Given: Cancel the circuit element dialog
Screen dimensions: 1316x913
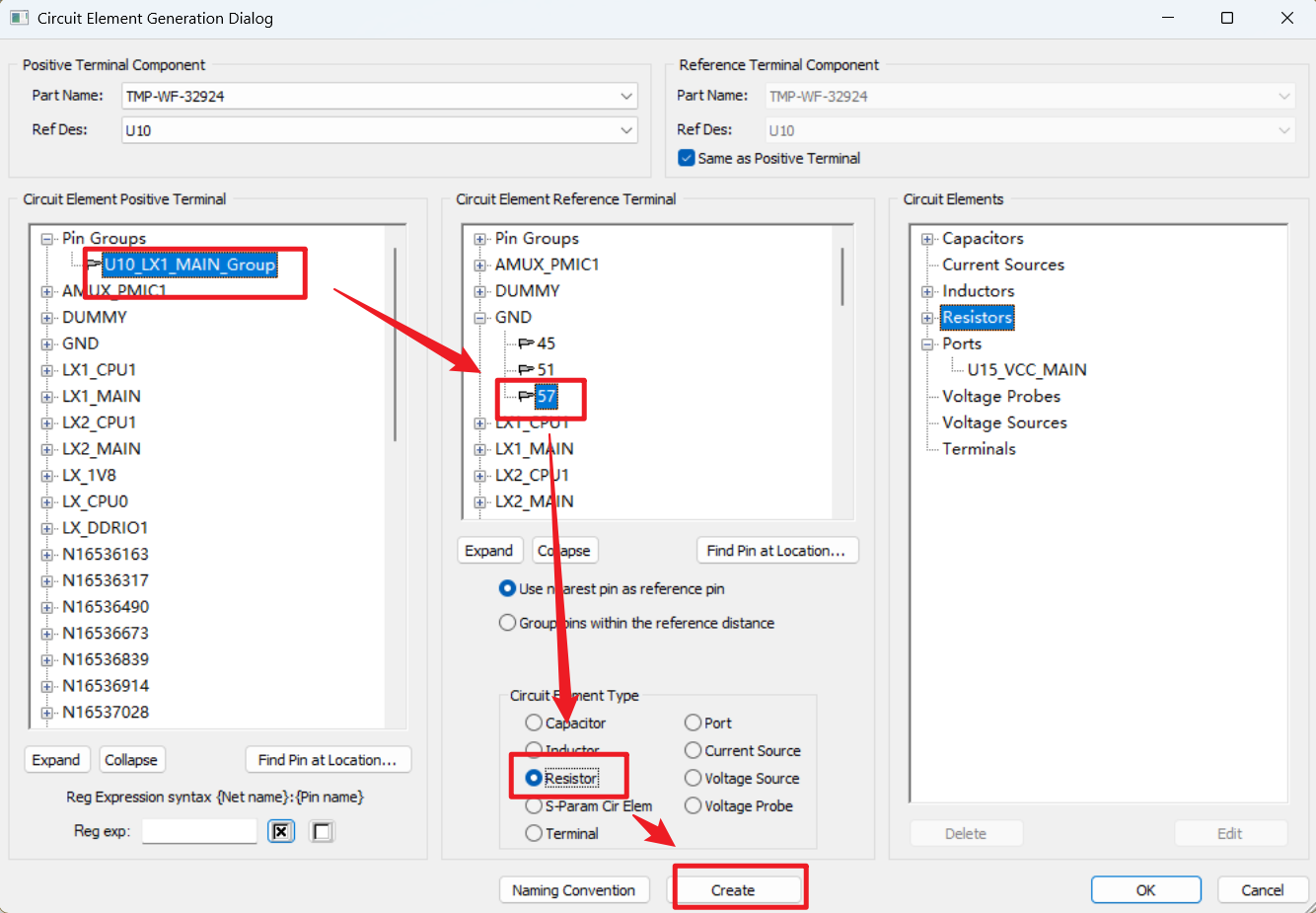Looking at the screenshot, I should [x=1263, y=890].
